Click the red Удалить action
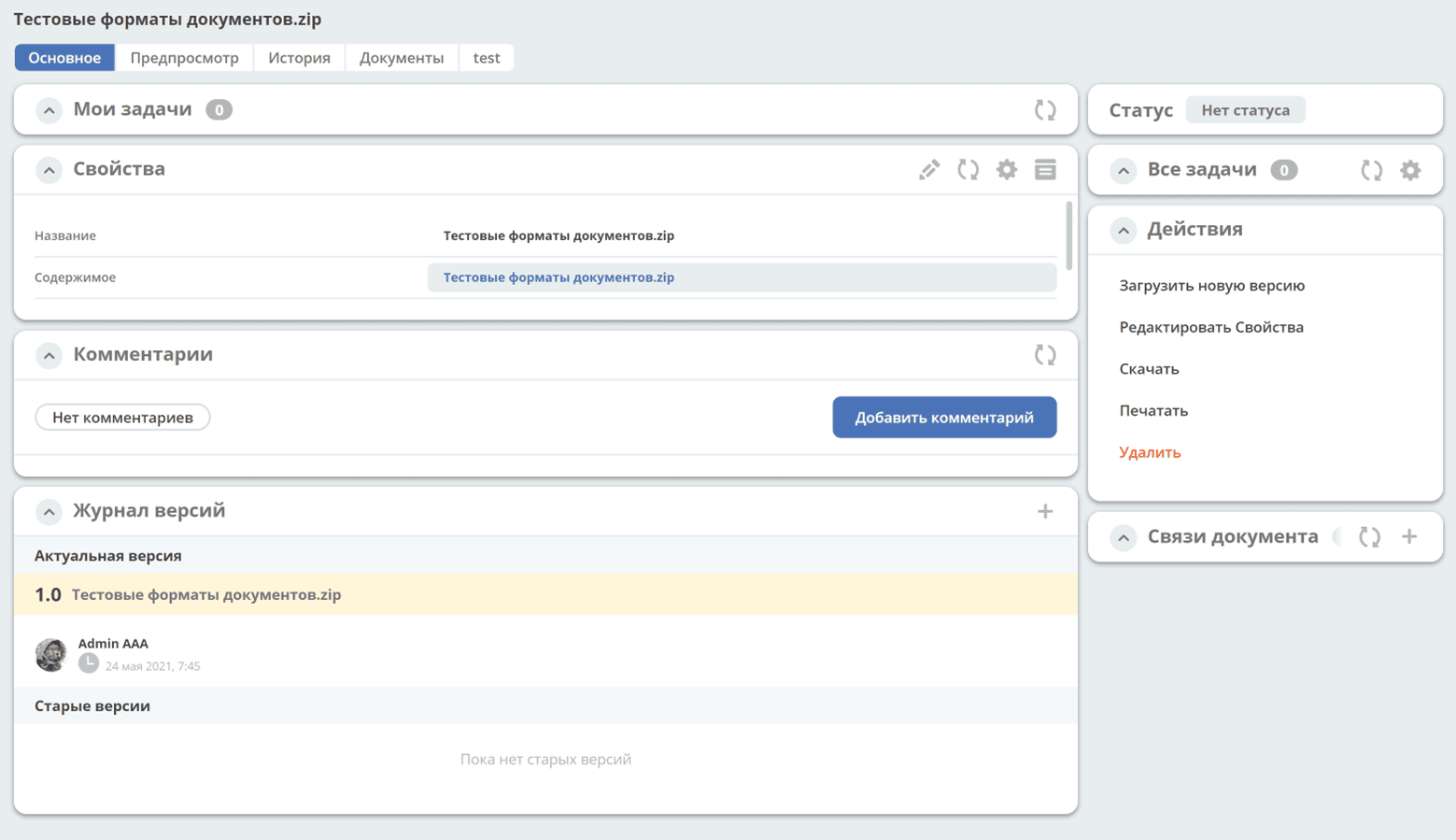This screenshot has height=840, width=1456. [x=1150, y=452]
